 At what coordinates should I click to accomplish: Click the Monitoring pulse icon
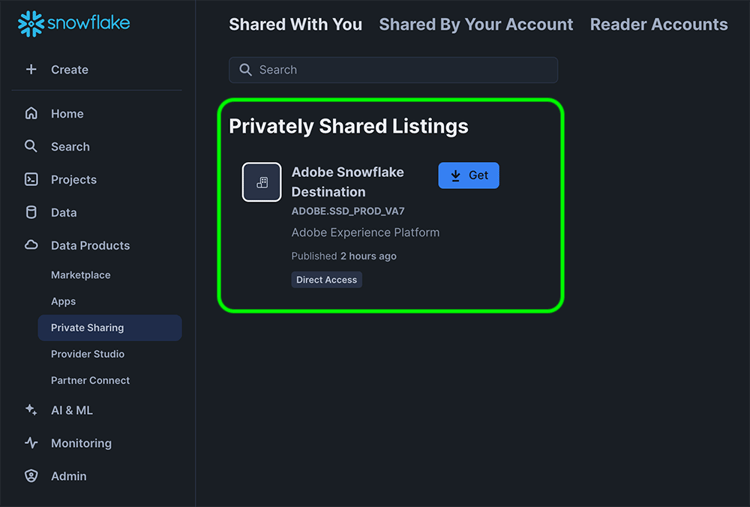[x=31, y=444]
